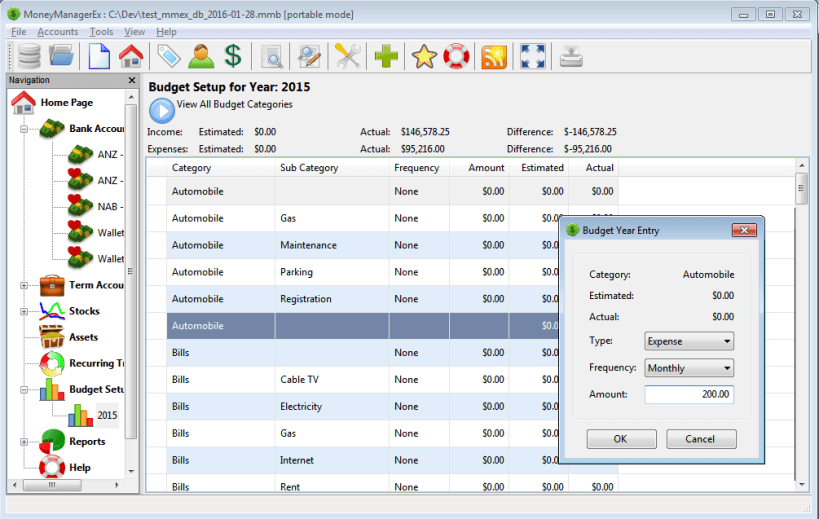Collapse the Bank Accounts tree node
The image size is (819, 519).
pyautogui.click(x=22, y=129)
